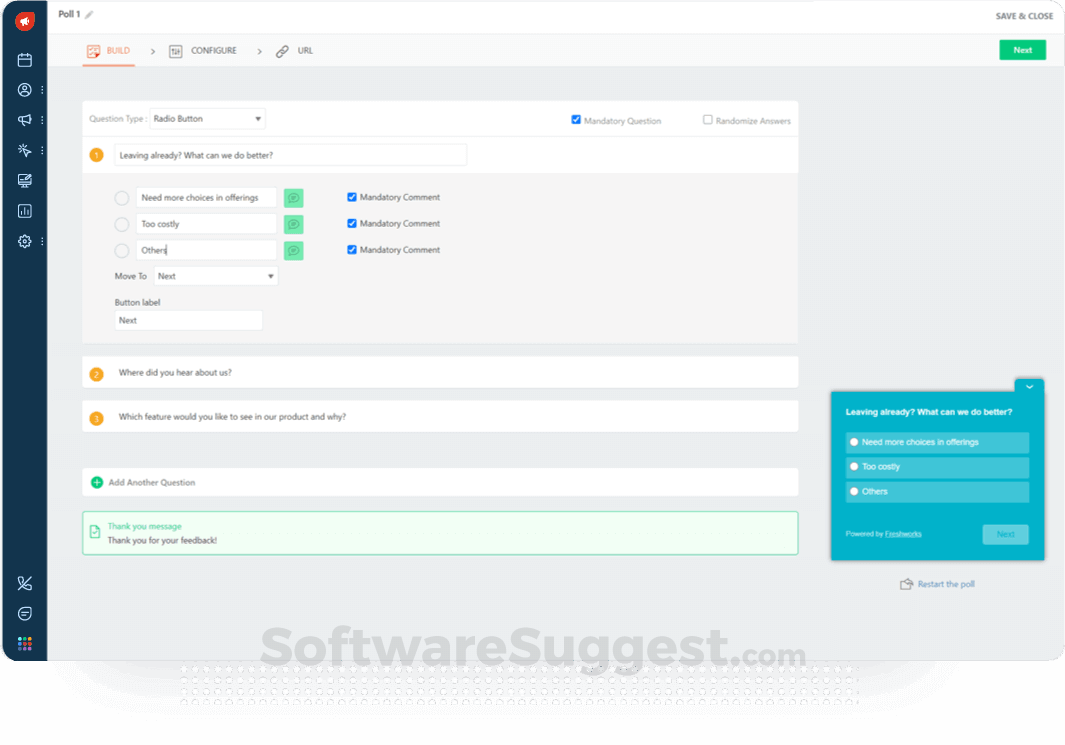1065x745 pixels.
Task: Open the Question Type Radio Button dropdown
Action: click(x=207, y=119)
